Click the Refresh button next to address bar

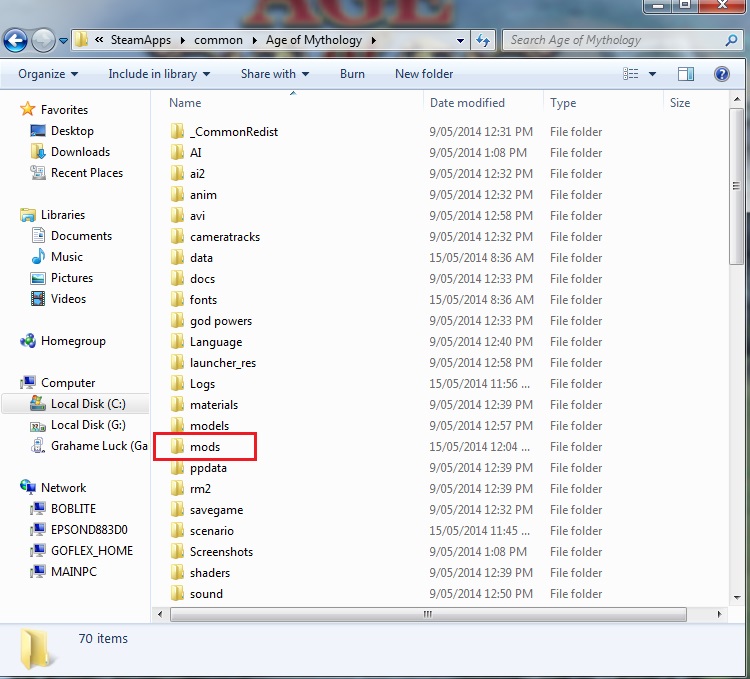point(483,40)
